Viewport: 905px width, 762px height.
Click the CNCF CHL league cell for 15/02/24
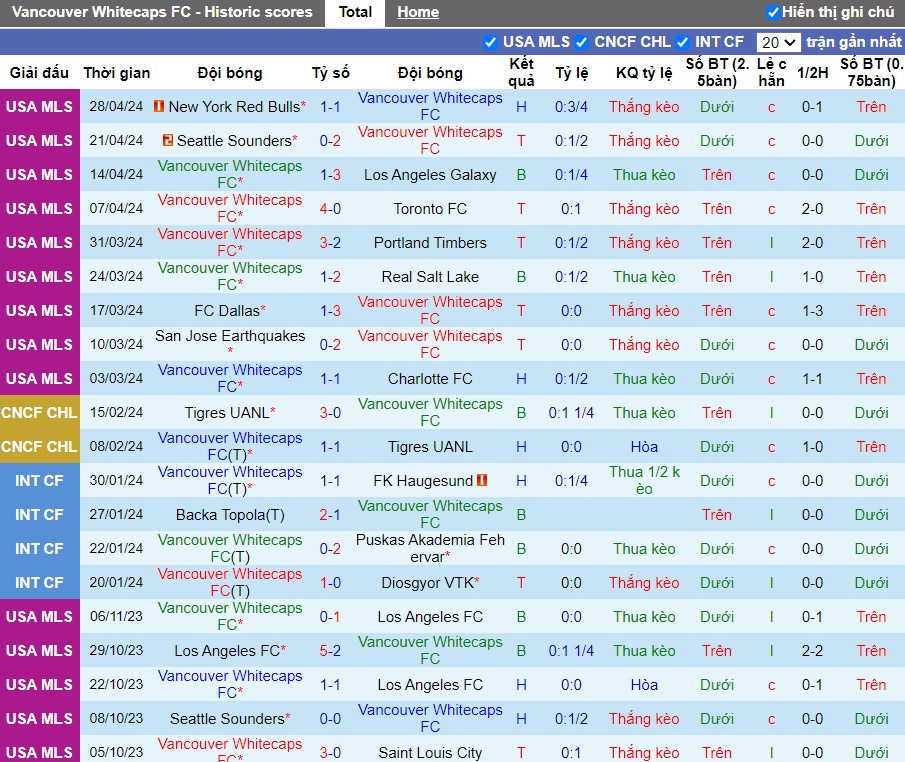39,413
